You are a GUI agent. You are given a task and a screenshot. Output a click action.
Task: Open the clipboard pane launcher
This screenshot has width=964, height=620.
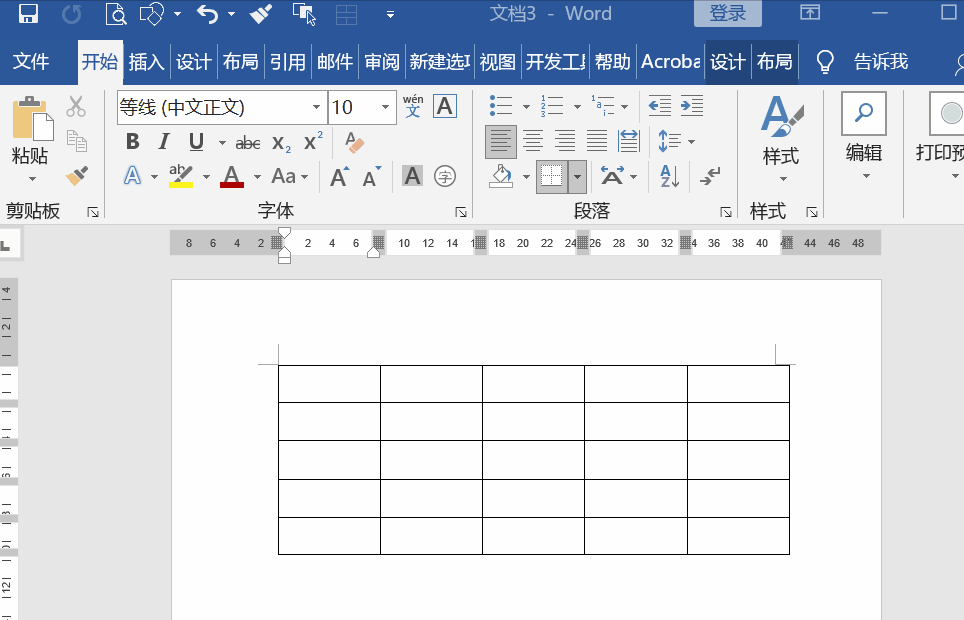pyautogui.click(x=93, y=212)
